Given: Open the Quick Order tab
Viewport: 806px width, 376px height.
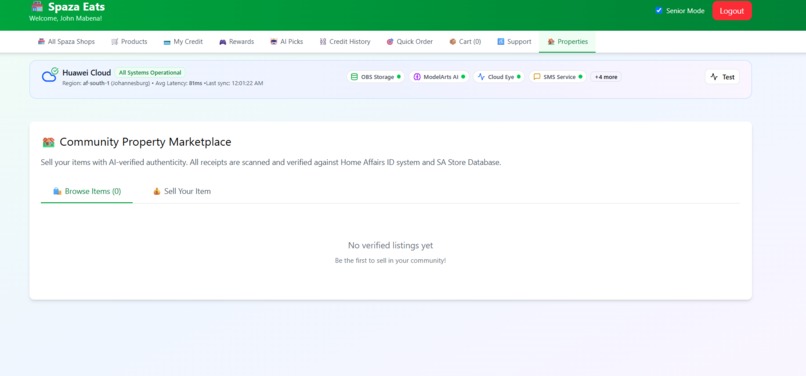Looking at the screenshot, I should tap(409, 42).
